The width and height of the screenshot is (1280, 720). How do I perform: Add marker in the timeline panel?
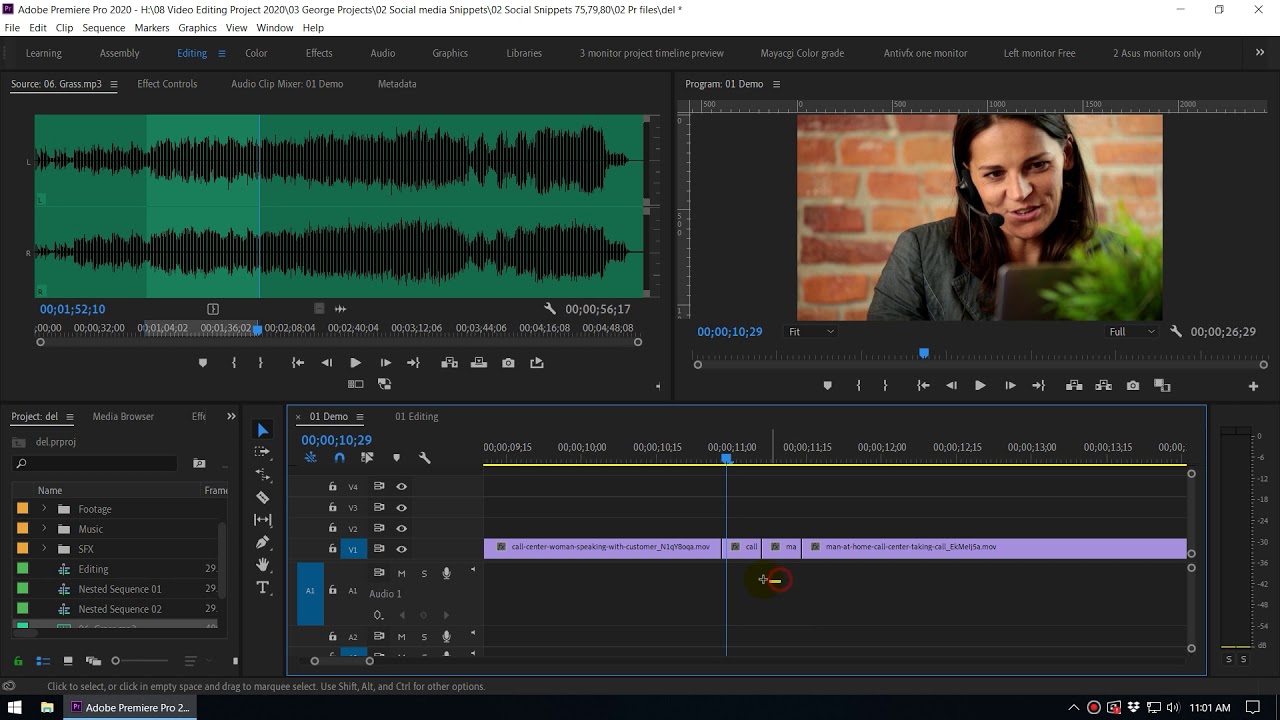click(396, 458)
